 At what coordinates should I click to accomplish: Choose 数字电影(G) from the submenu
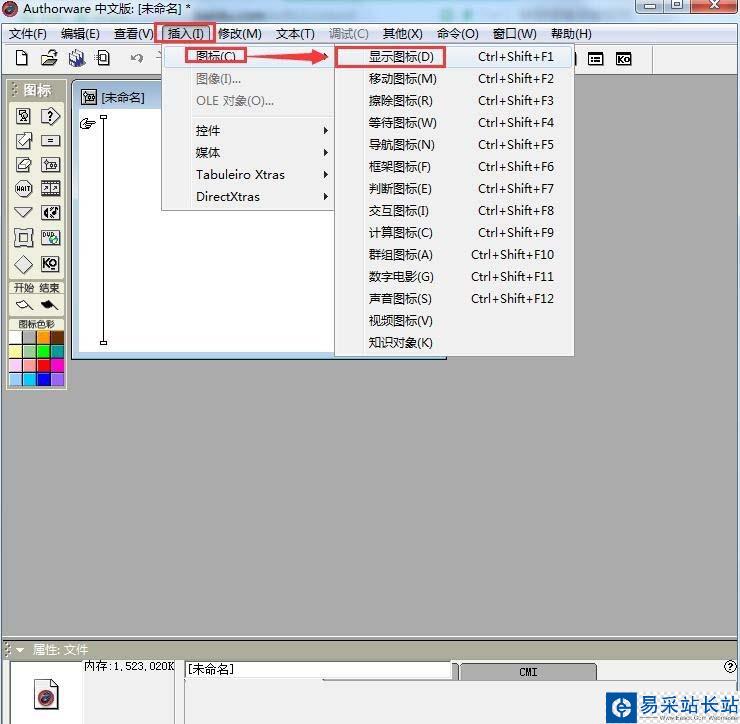[454, 277]
